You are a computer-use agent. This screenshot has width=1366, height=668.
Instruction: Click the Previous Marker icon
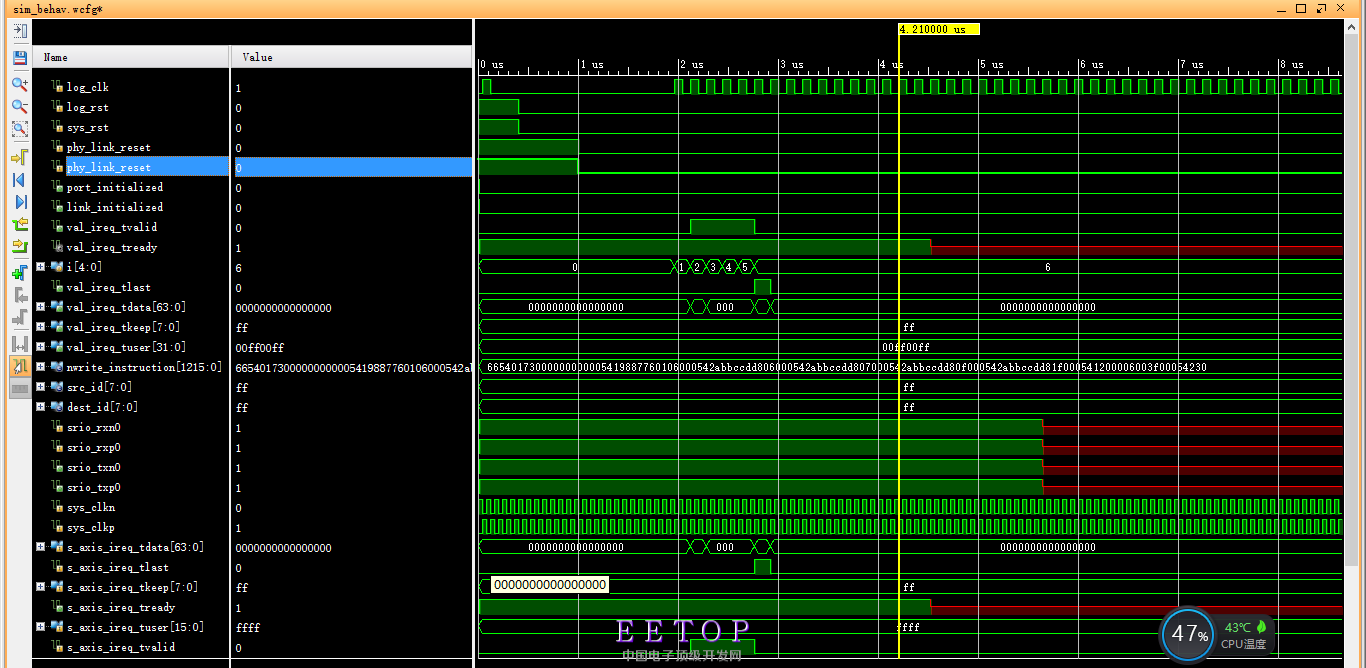click(19, 295)
